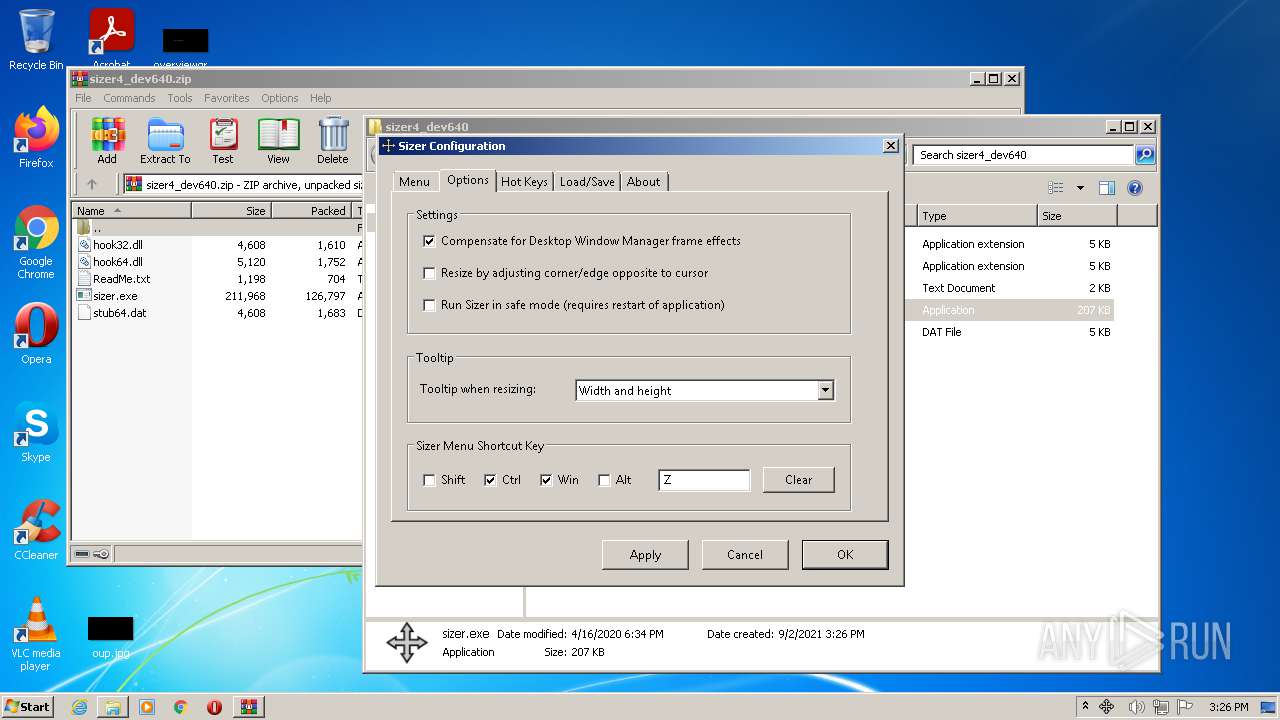
Task: Switch to the Load/Save tab
Action: [587, 182]
